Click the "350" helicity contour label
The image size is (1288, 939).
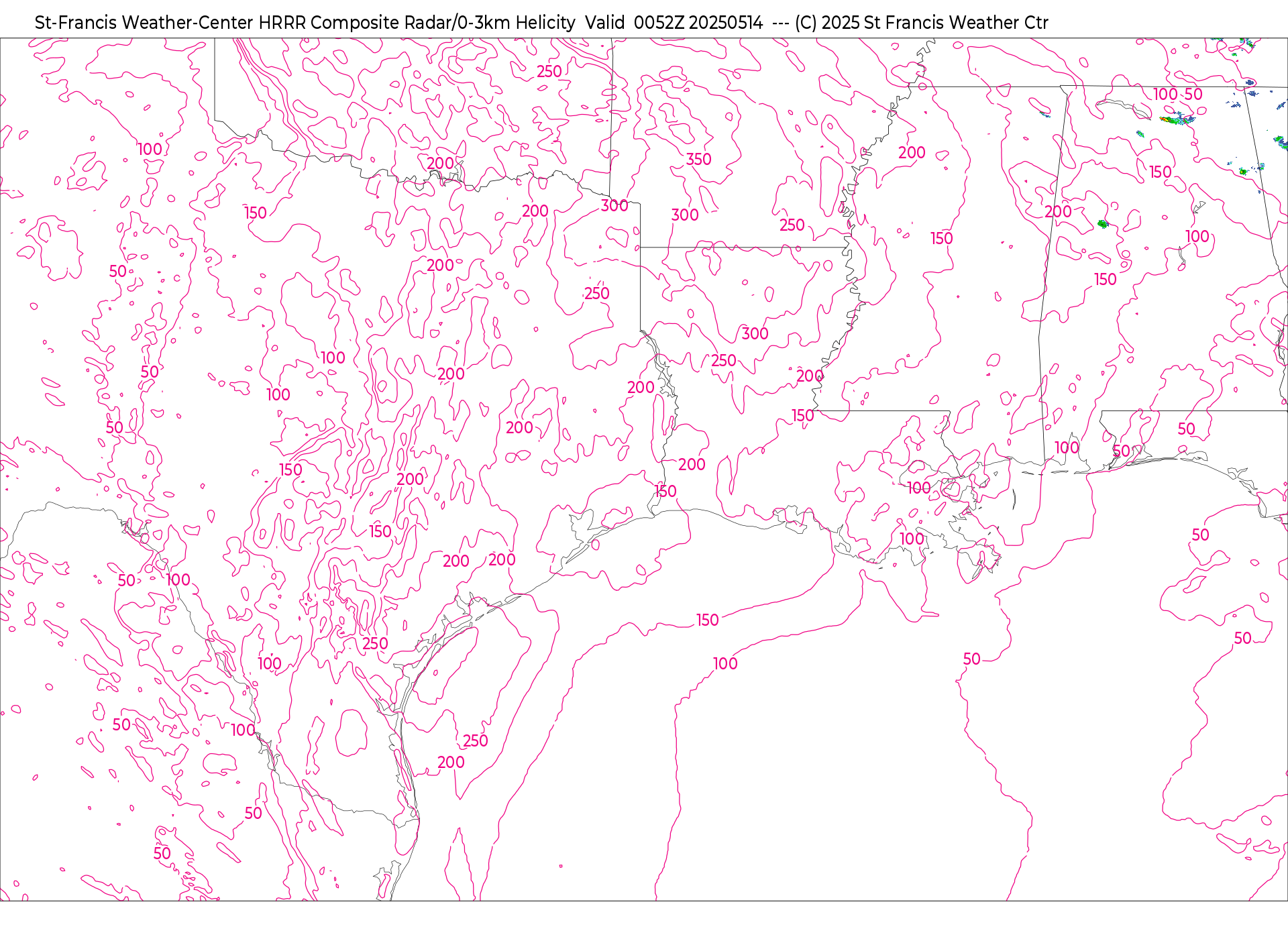click(x=698, y=160)
